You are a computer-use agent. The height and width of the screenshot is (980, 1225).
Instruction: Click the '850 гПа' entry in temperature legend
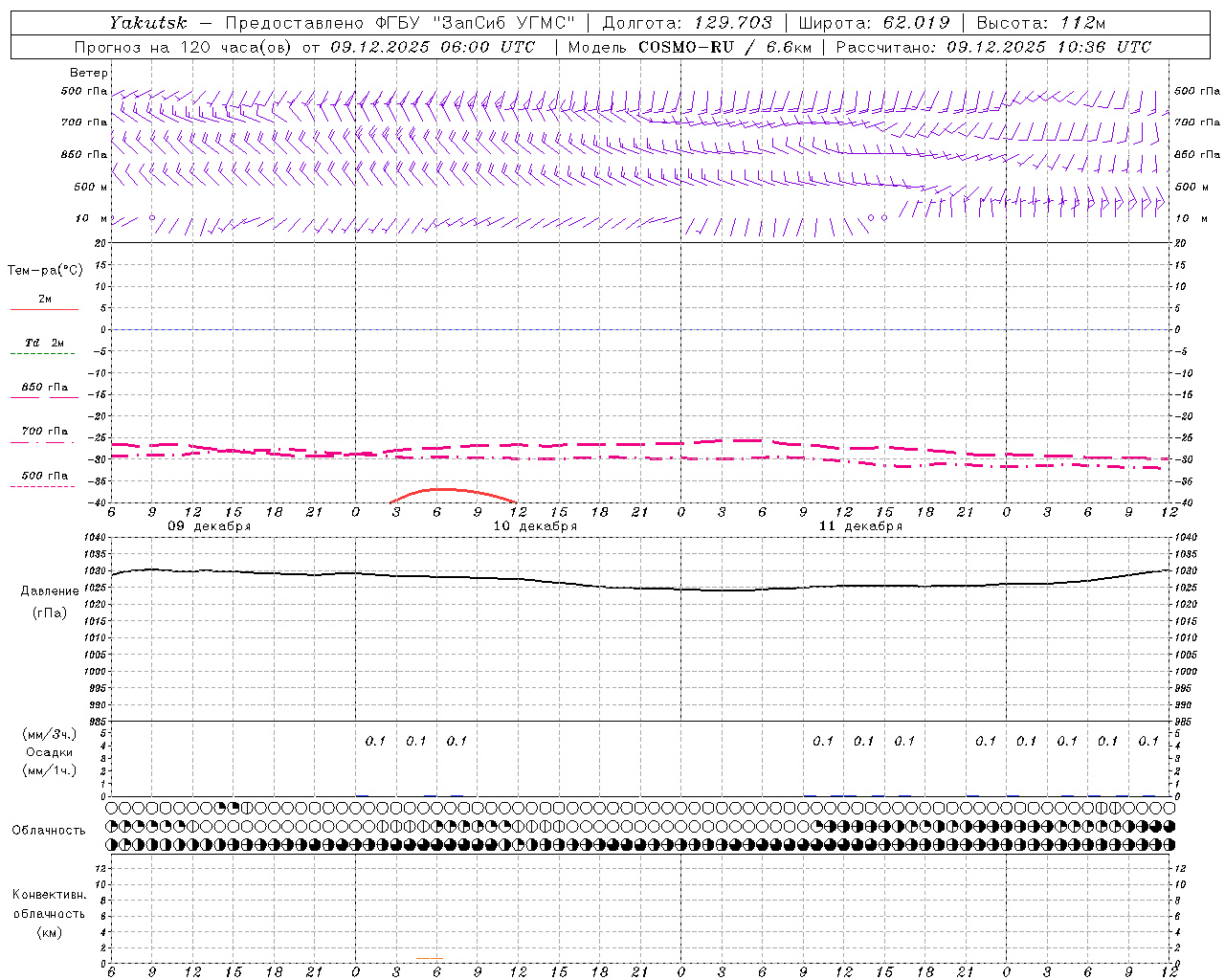pyautogui.click(x=44, y=387)
